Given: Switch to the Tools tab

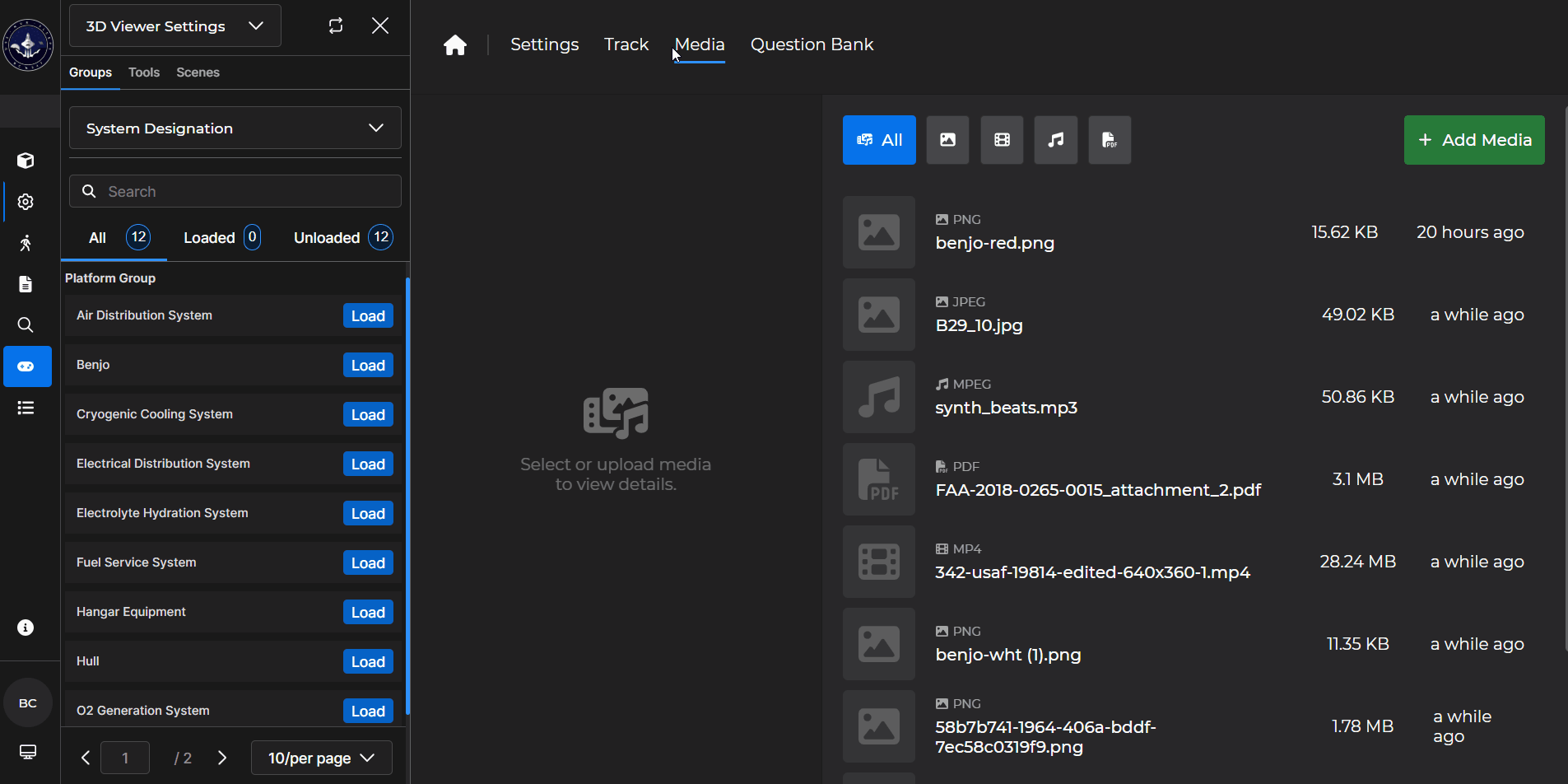Looking at the screenshot, I should pos(144,72).
